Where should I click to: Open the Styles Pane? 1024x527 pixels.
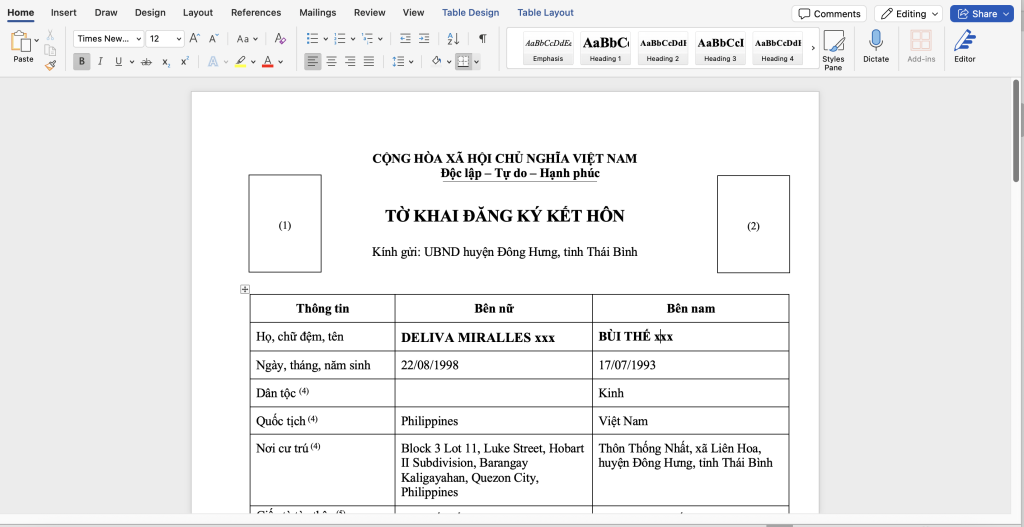[x=833, y=49]
